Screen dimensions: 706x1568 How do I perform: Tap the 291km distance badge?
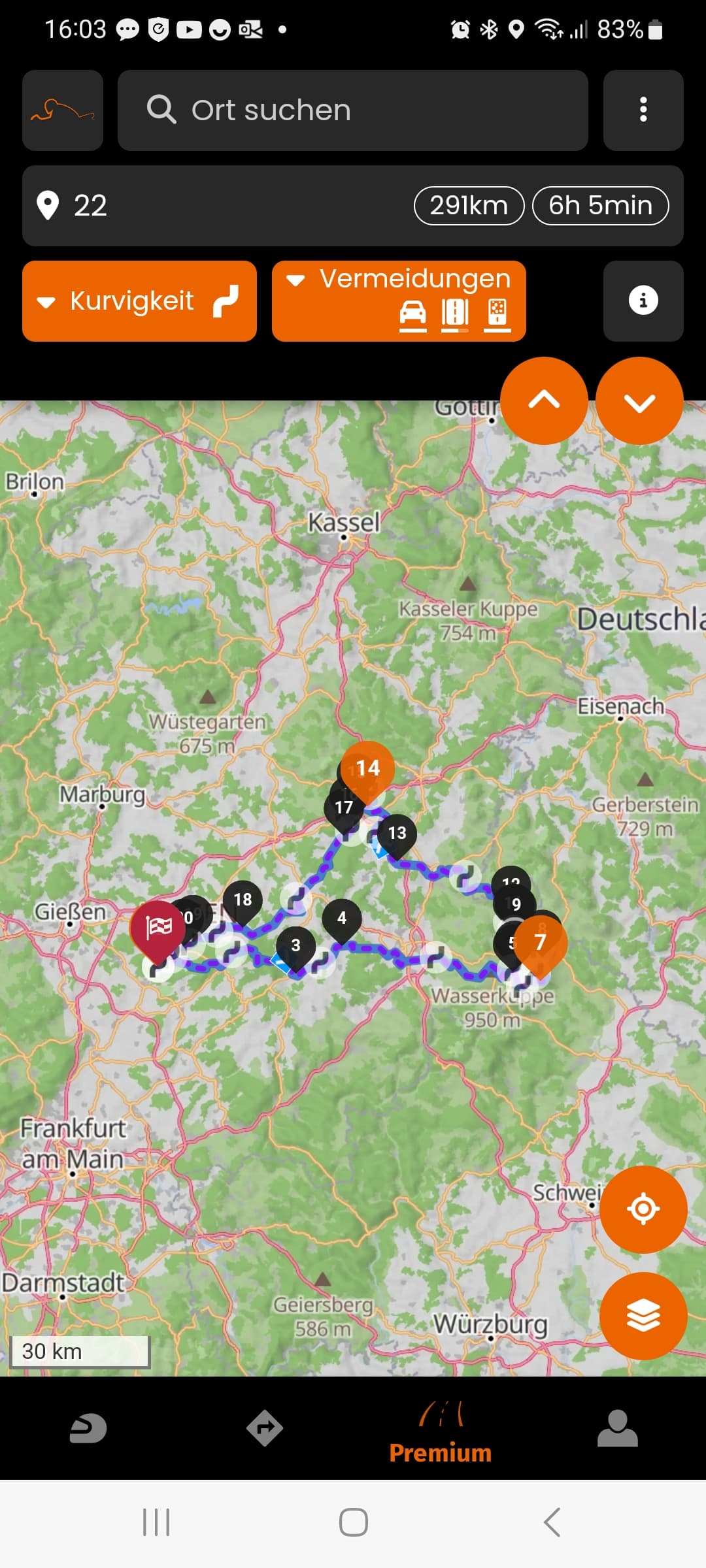click(469, 206)
